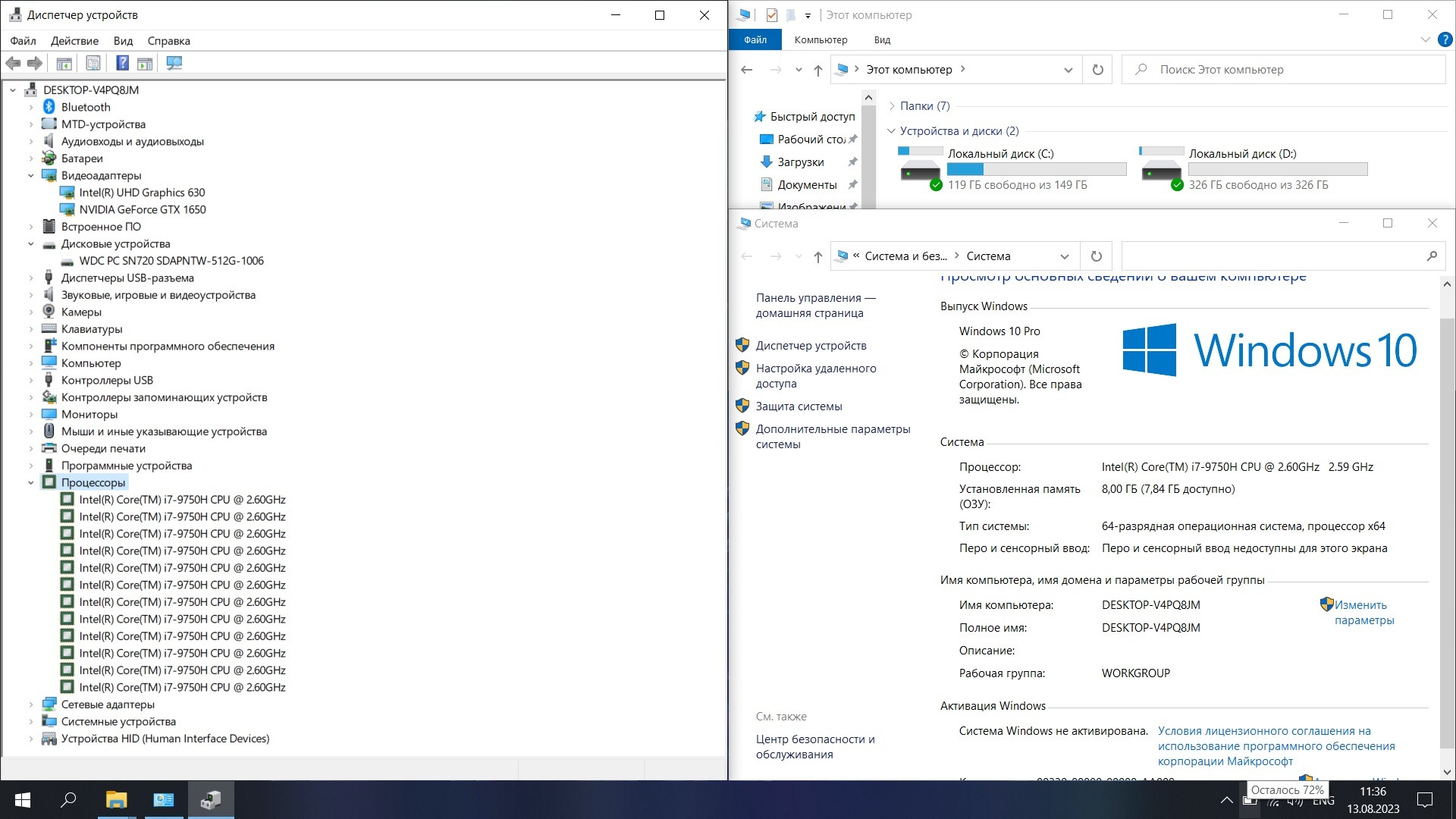The width and height of the screenshot is (1456, 819).
Task: Select Камеры category in device tree
Action: click(81, 312)
